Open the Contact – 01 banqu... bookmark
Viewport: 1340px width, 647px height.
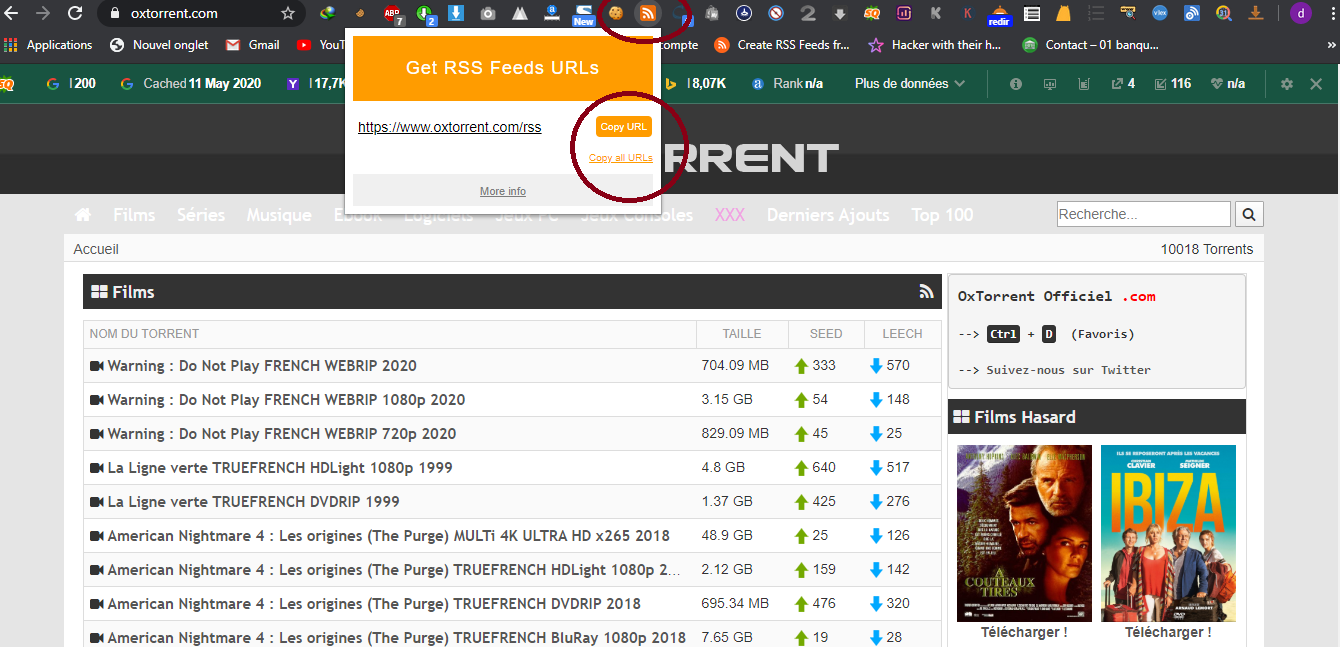(1090, 45)
